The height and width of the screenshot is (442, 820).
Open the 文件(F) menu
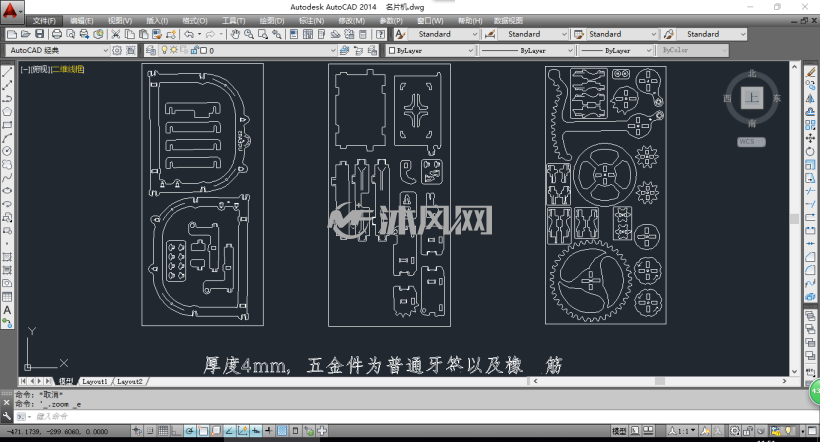coord(44,21)
